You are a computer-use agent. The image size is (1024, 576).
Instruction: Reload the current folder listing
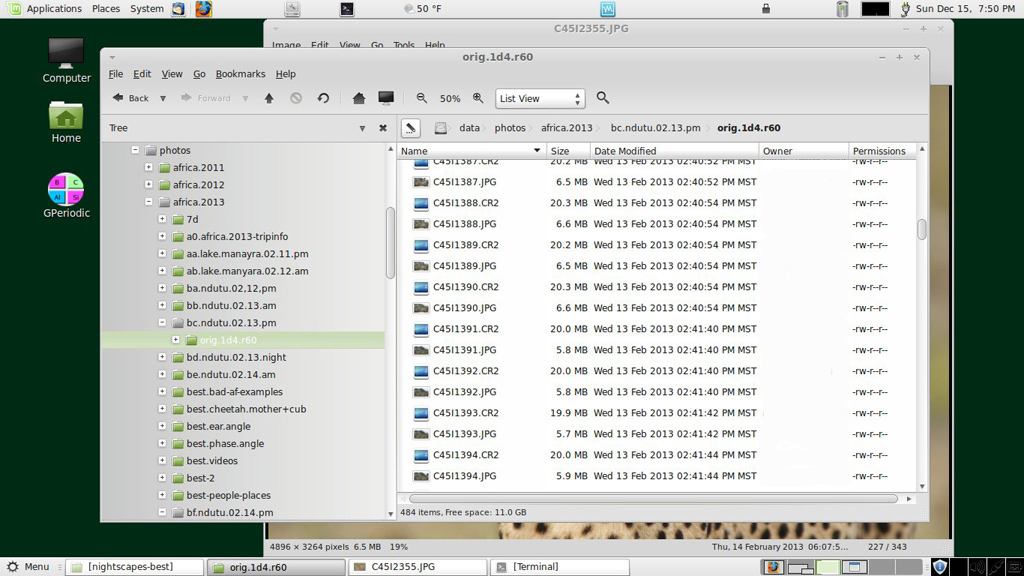point(323,98)
